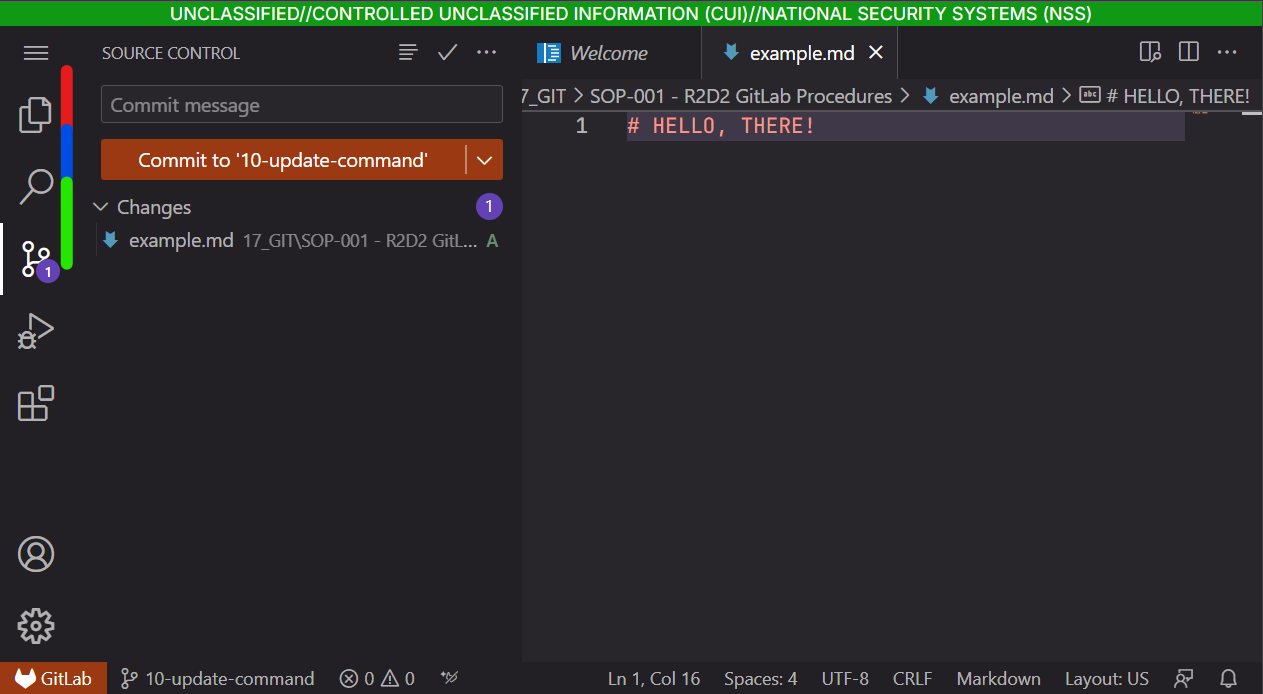Open the Manage gear settings icon
1263x694 pixels.
[x=36, y=626]
